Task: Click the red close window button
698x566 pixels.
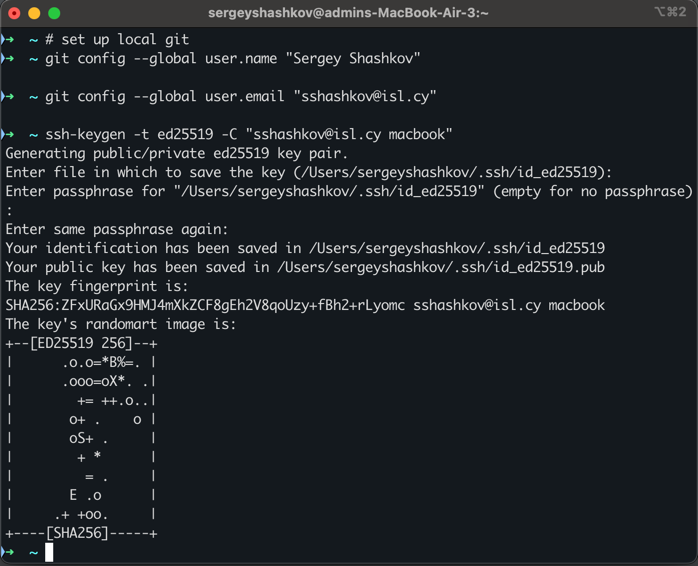Action: click(13, 13)
